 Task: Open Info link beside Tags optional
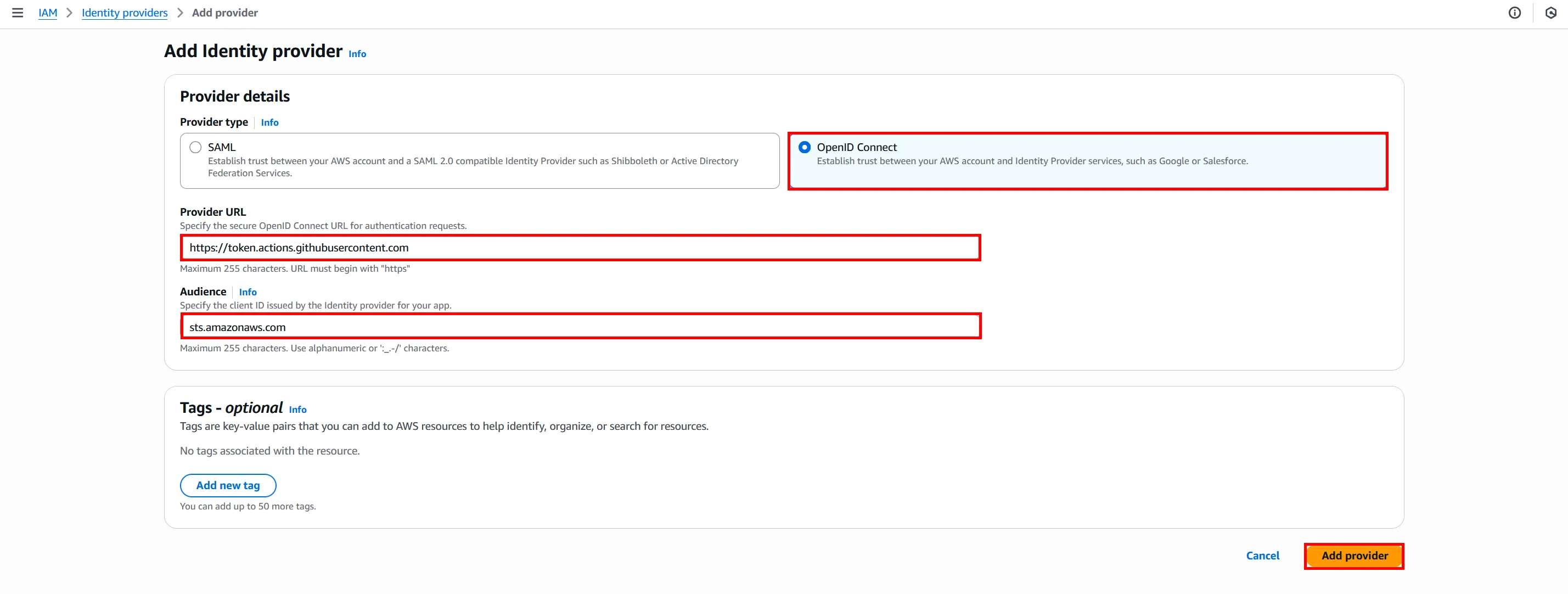pos(297,410)
